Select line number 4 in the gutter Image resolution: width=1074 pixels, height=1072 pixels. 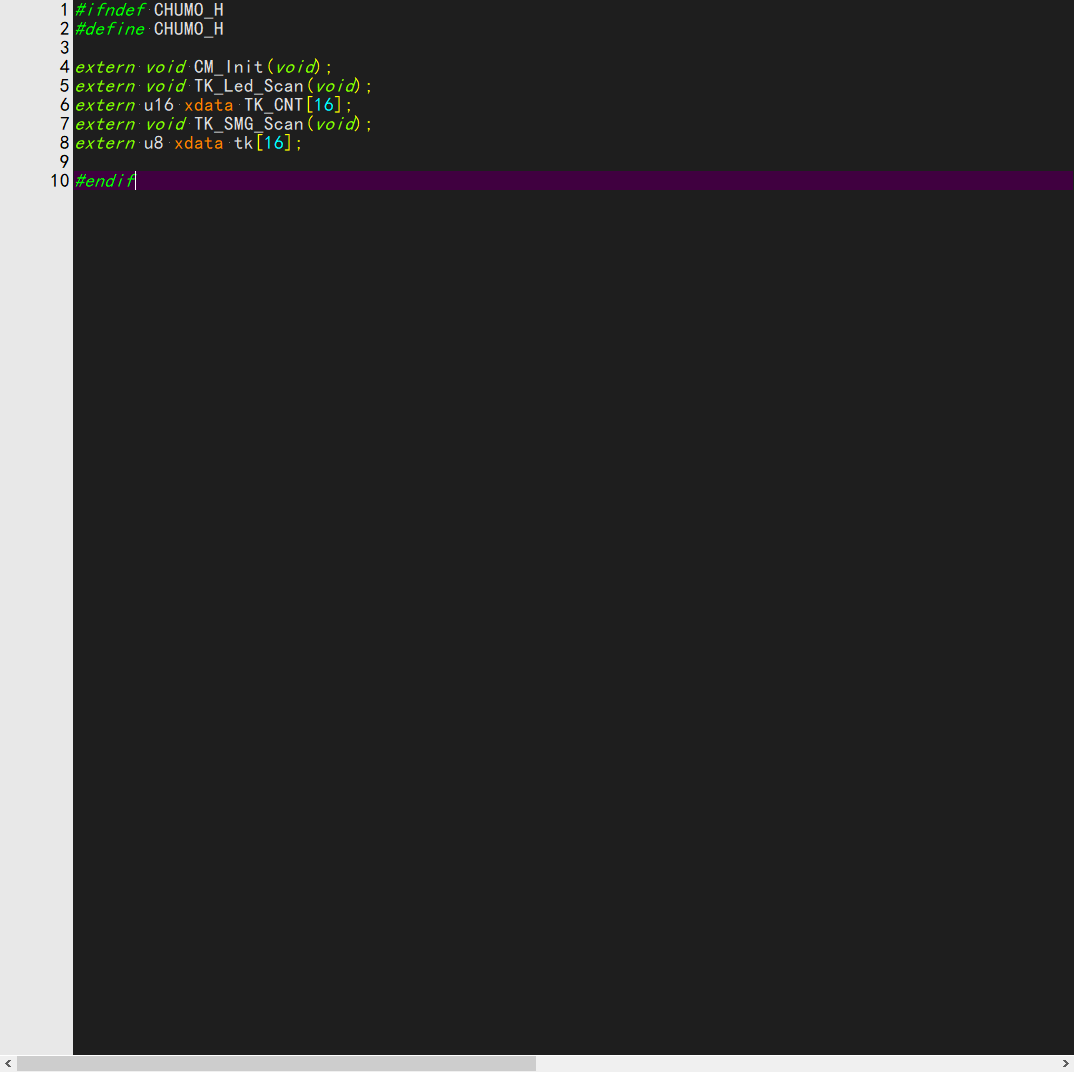[64, 67]
